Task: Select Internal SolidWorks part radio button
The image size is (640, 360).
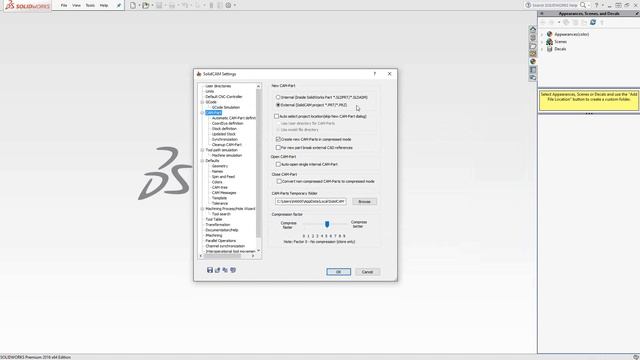Action: coord(278,97)
